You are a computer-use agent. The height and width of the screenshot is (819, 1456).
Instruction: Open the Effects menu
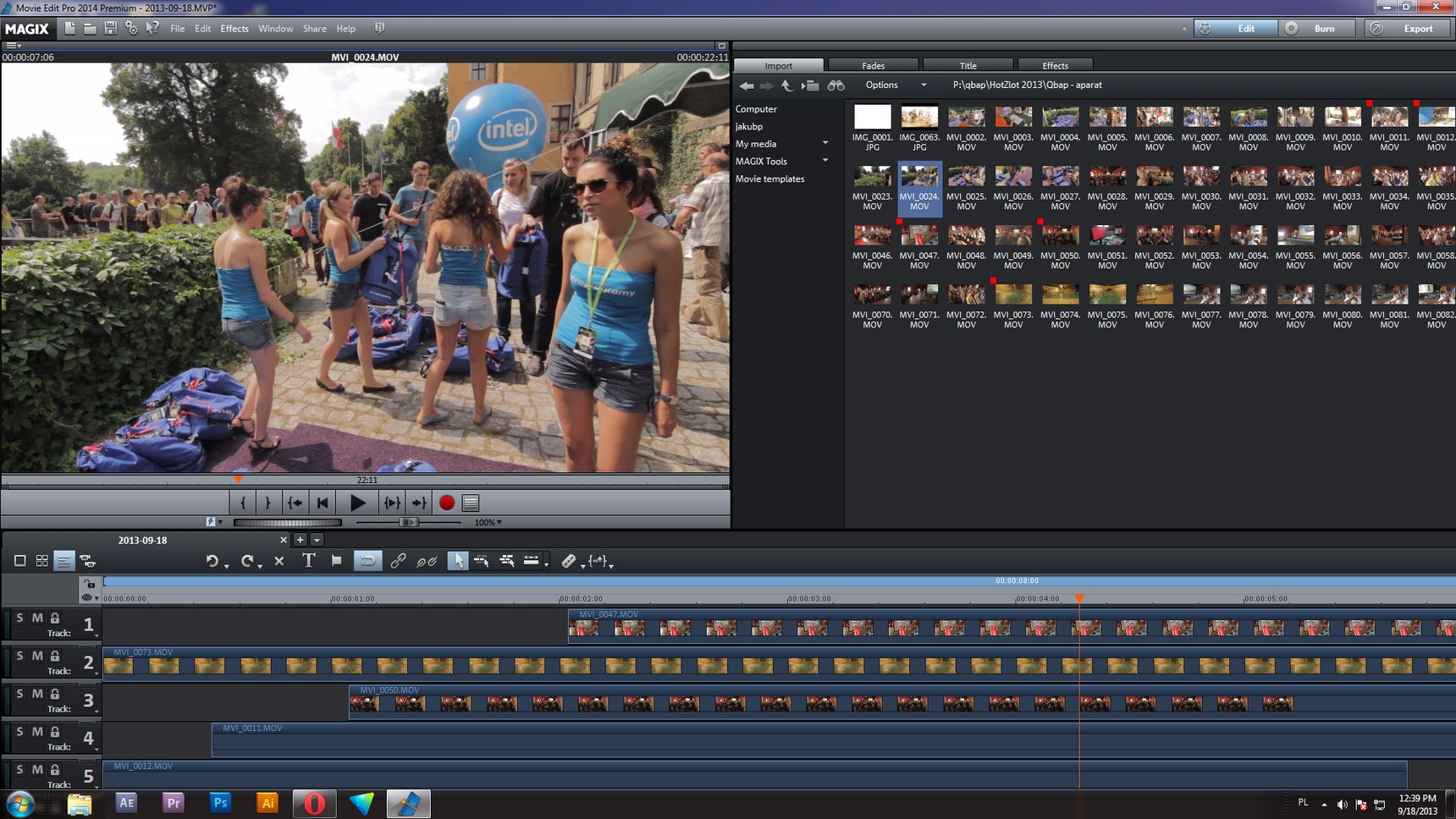click(234, 29)
